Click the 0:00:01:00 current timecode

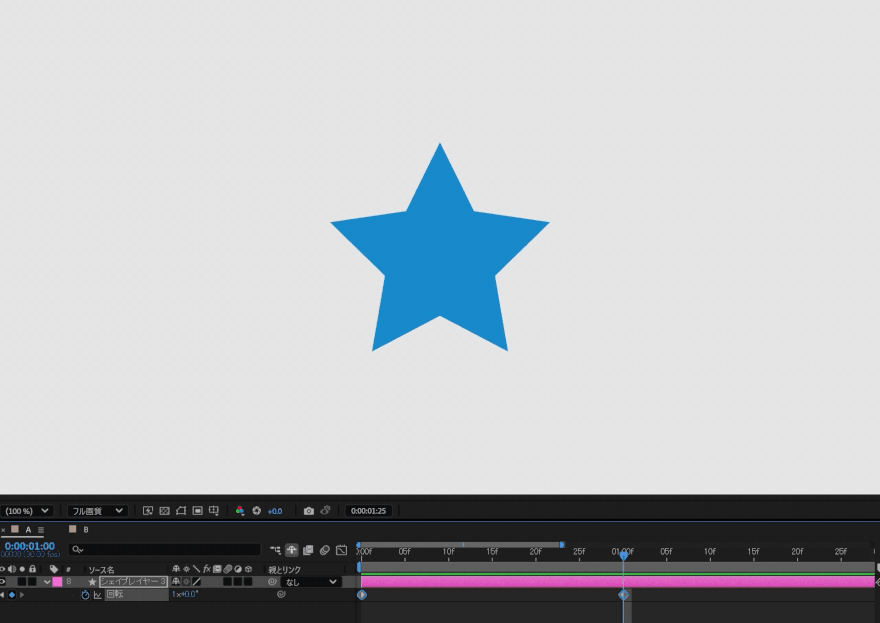point(30,546)
